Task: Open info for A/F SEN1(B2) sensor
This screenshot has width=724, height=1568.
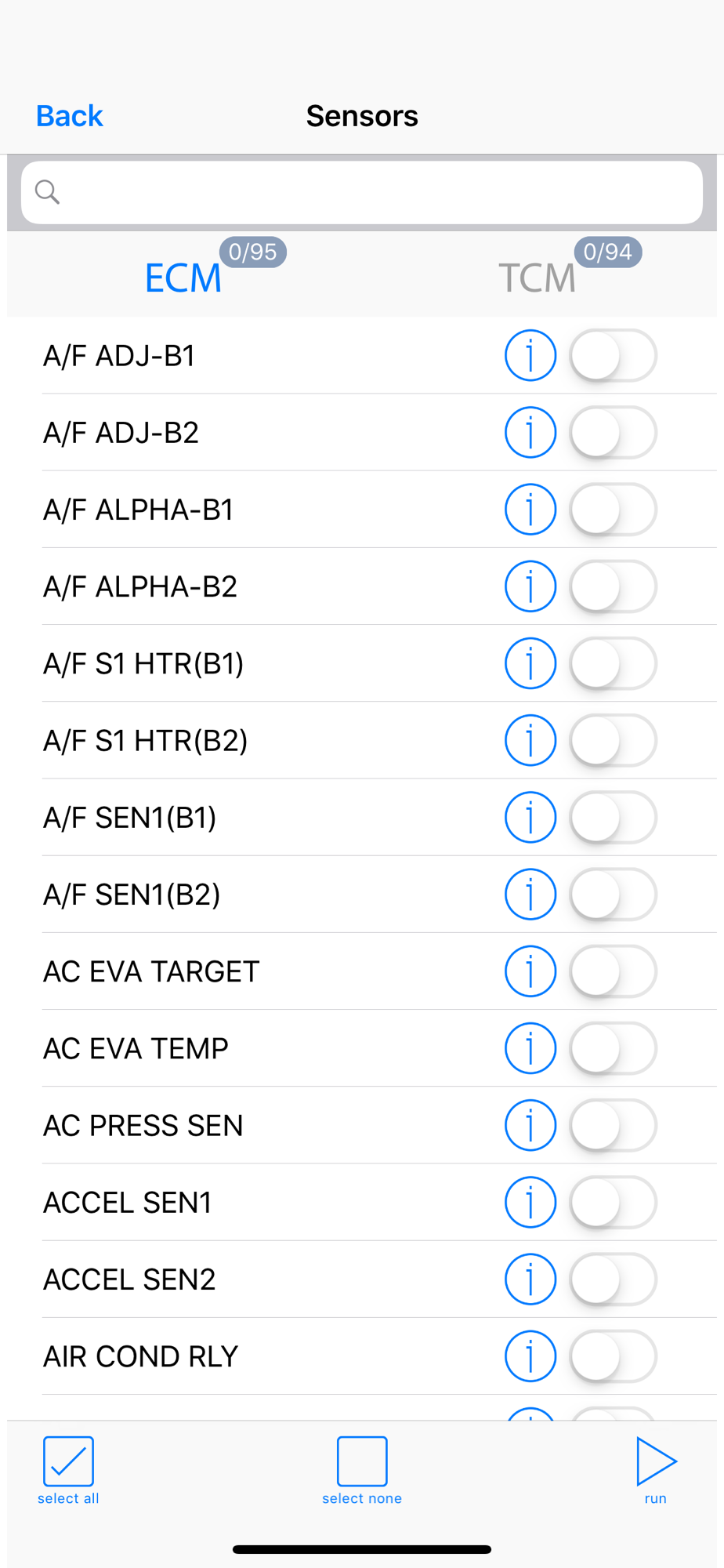Action: pyautogui.click(x=530, y=894)
